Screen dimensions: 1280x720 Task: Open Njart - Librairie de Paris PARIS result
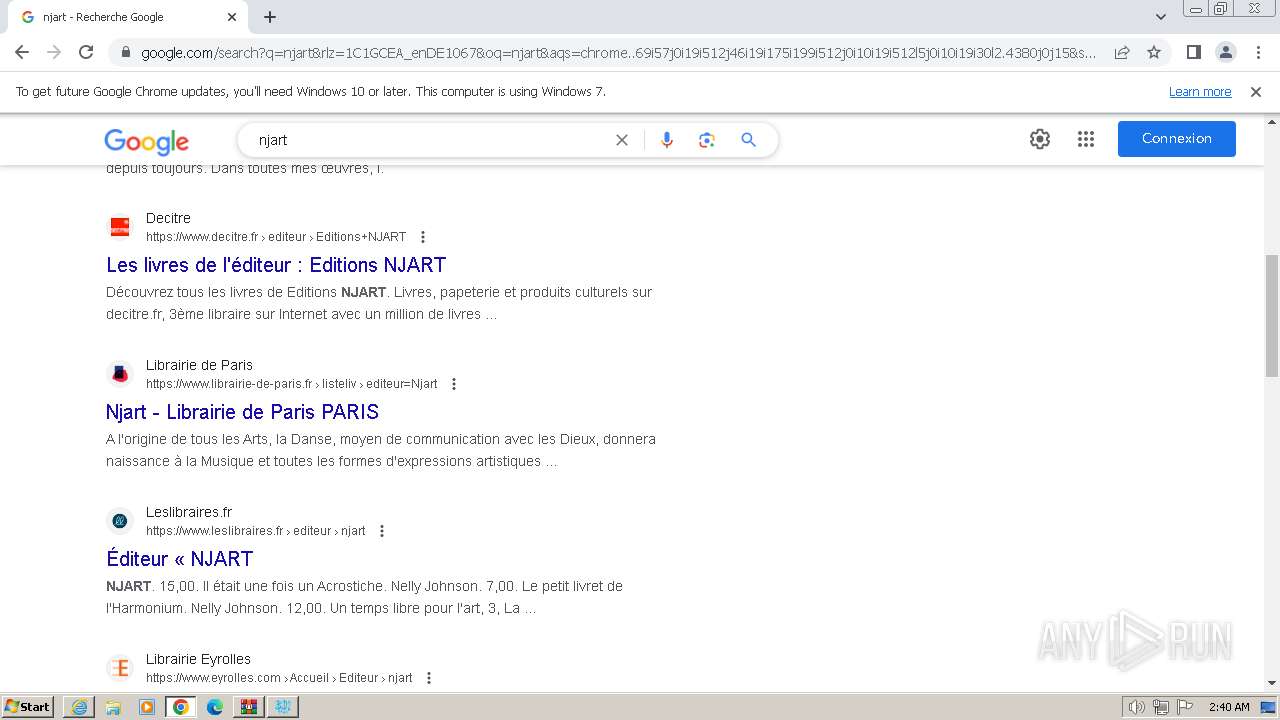click(x=242, y=412)
